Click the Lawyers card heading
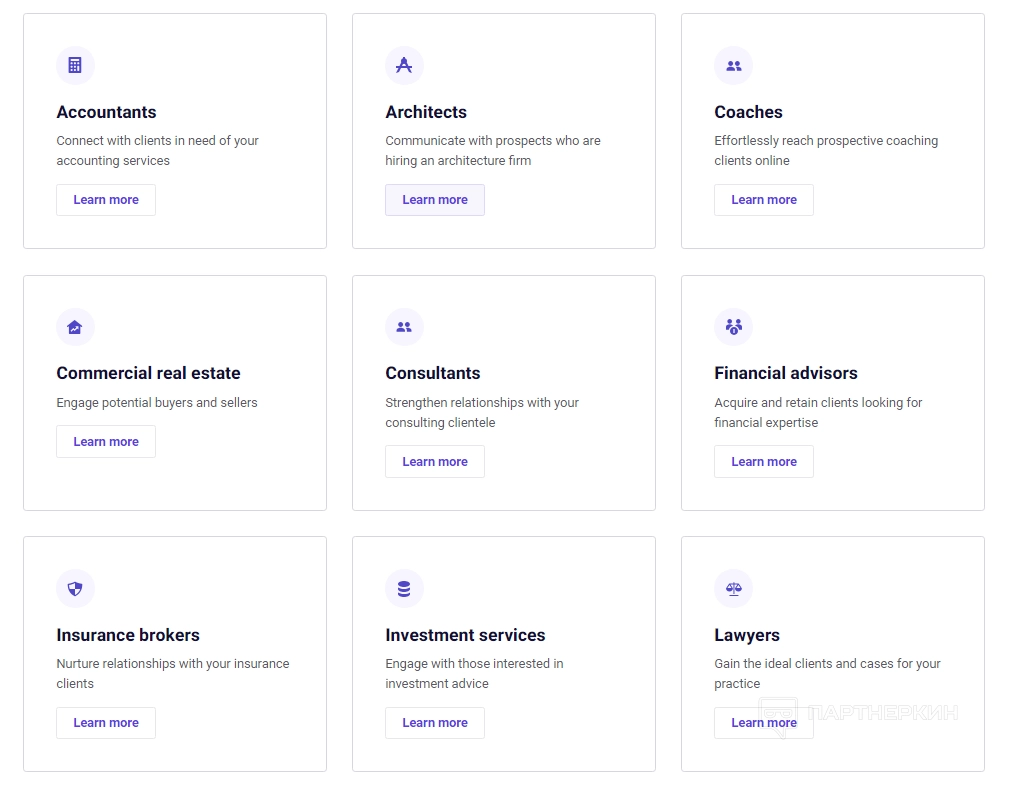Screen dimensions: 1009x791 747,635
